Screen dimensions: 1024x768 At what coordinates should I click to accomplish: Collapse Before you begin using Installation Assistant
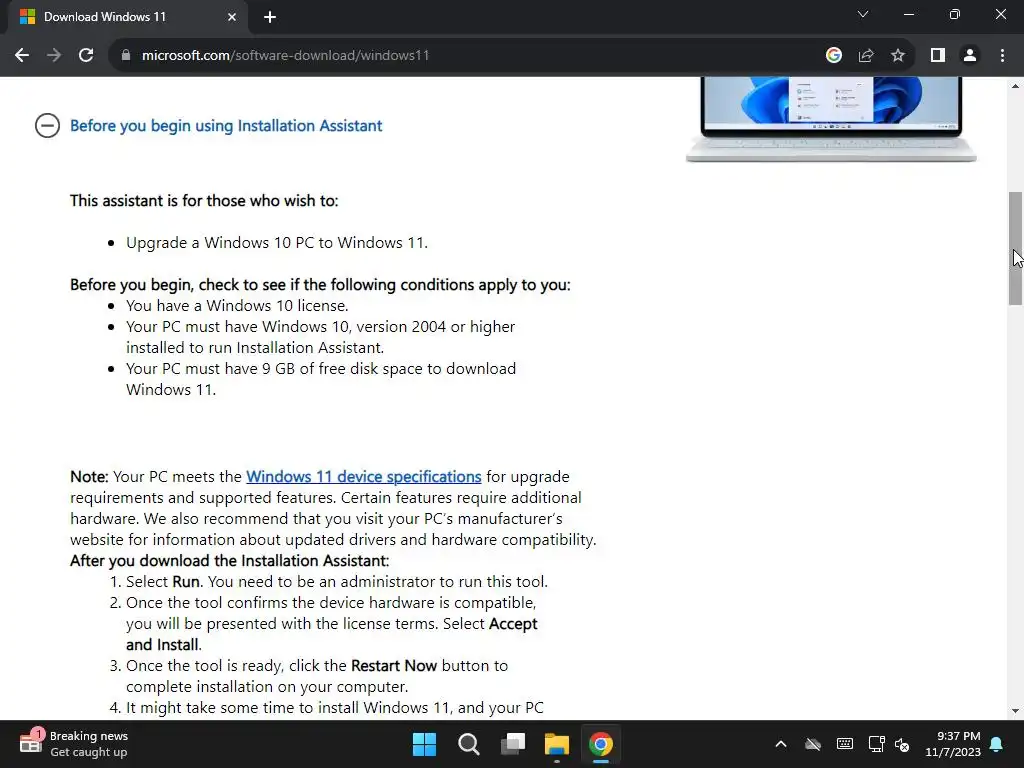click(x=47, y=125)
